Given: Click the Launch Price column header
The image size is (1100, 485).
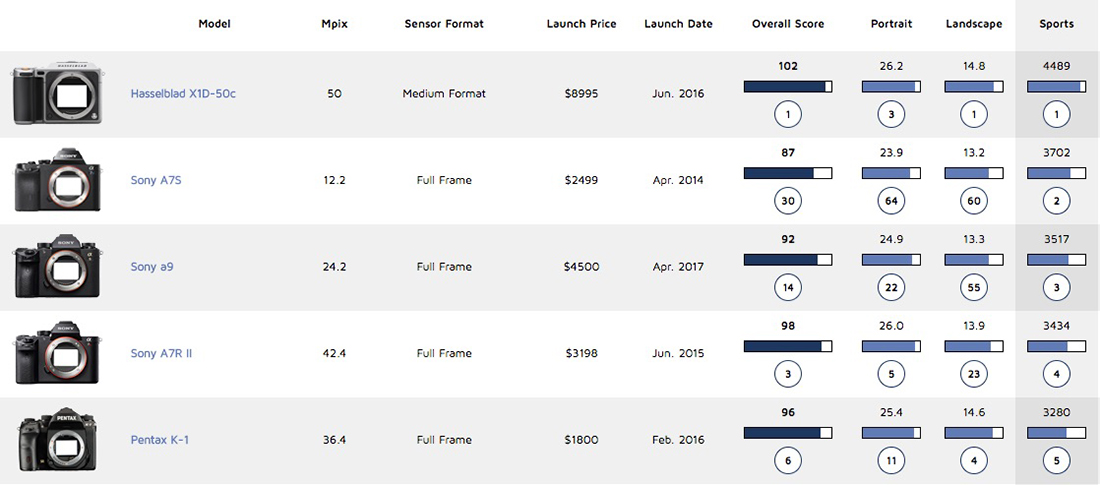Looking at the screenshot, I should coord(582,24).
